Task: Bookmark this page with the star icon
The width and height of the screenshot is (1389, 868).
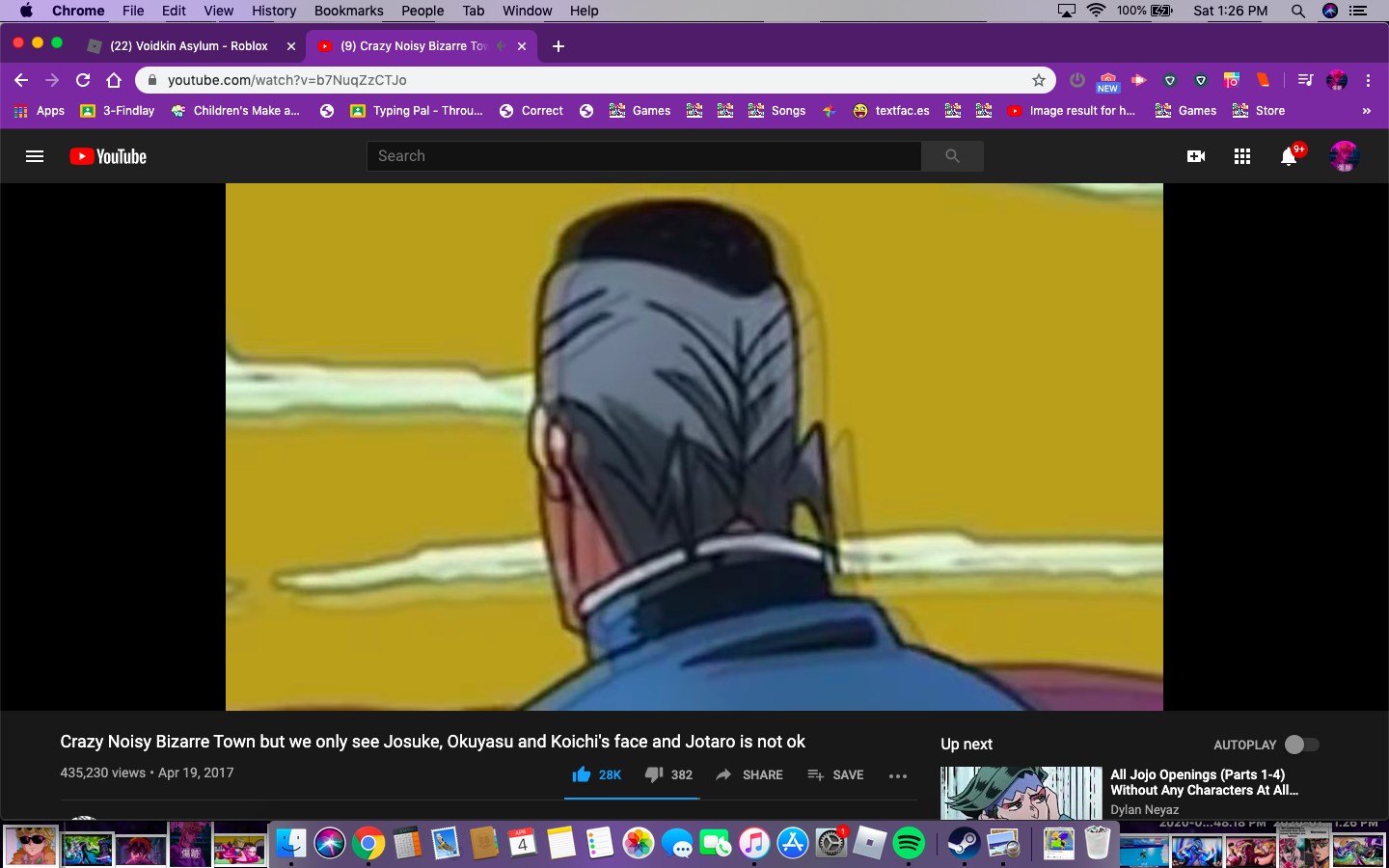Action: point(1039,80)
